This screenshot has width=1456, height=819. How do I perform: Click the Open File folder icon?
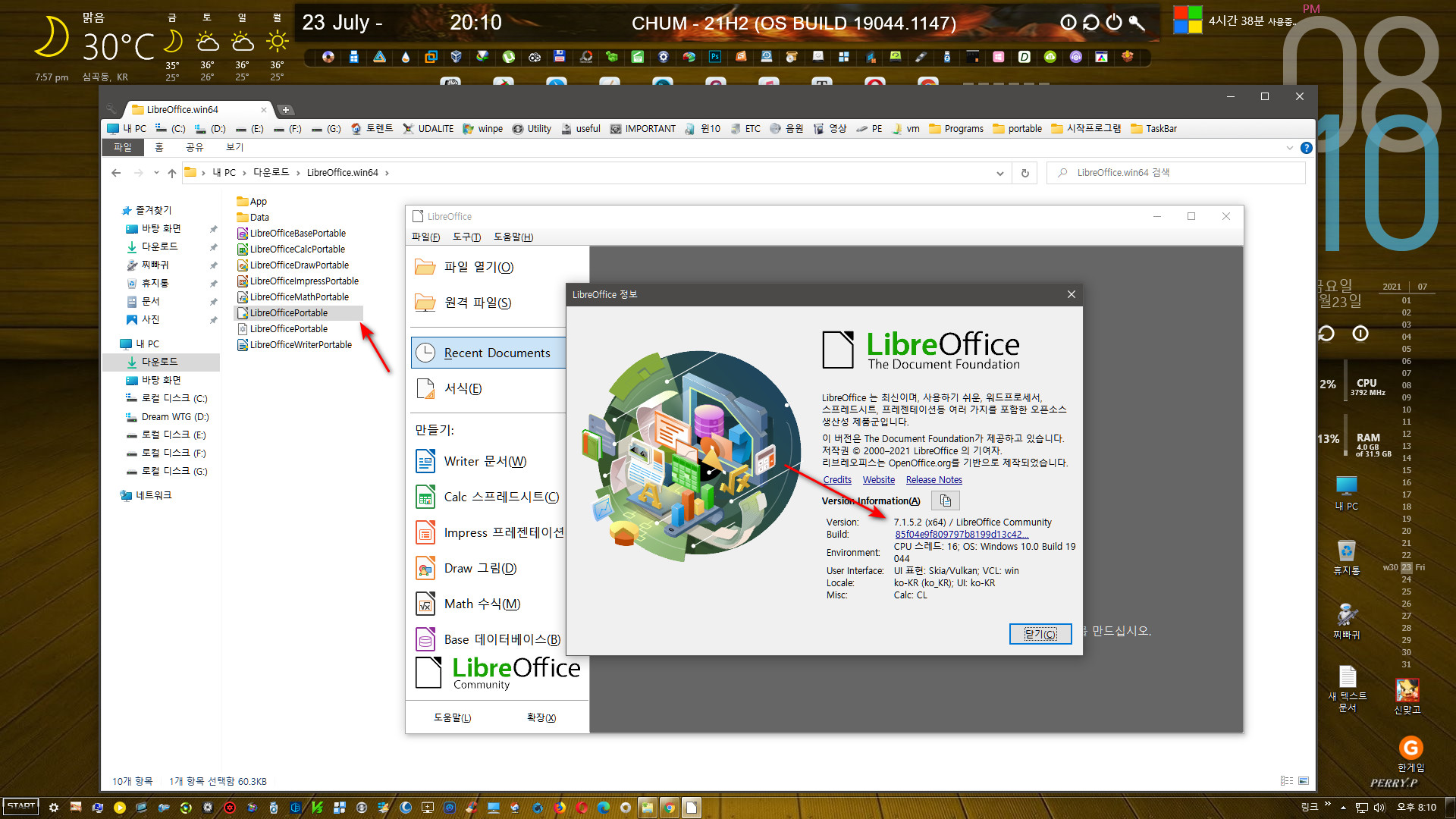(425, 267)
